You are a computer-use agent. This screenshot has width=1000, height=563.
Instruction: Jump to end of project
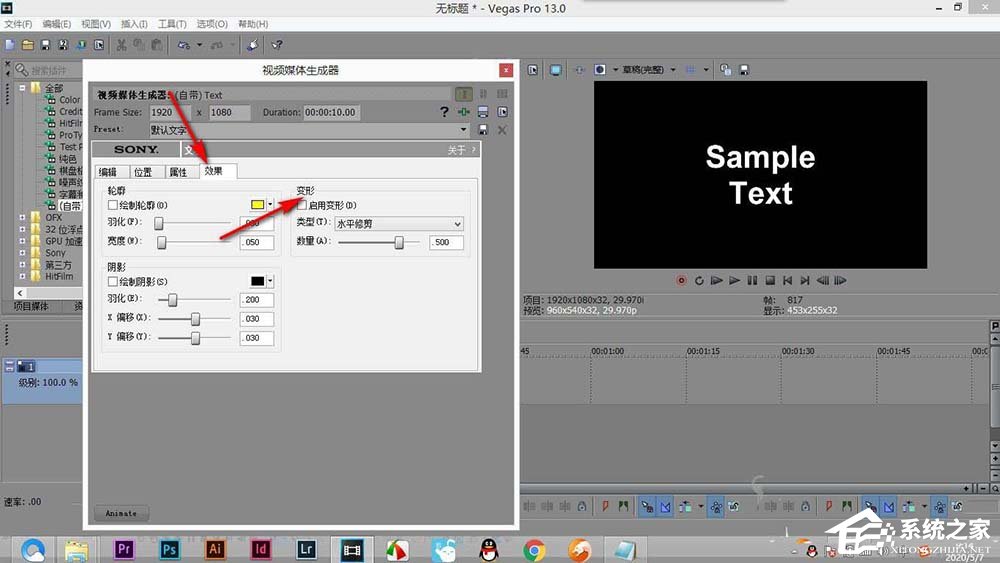(805, 280)
